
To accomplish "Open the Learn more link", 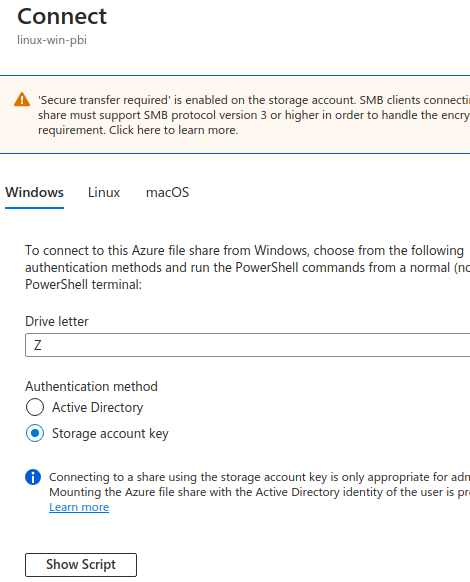I will (79, 507).
